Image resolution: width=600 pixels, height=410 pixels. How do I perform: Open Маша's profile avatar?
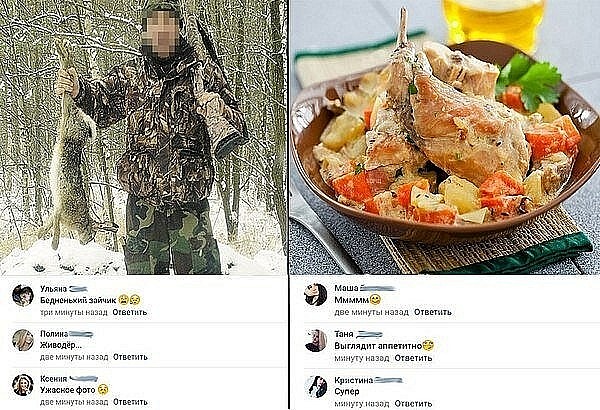[x=316, y=295]
